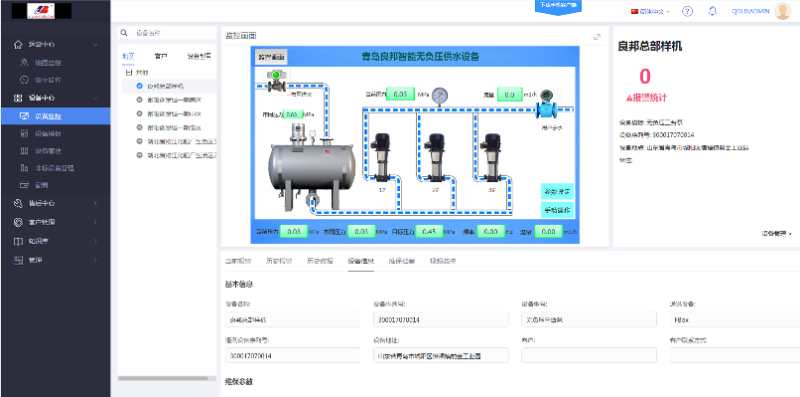Screen dimensions: 800x397
Task: Click the lower cyan button in the diagram
Action: coord(557,210)
